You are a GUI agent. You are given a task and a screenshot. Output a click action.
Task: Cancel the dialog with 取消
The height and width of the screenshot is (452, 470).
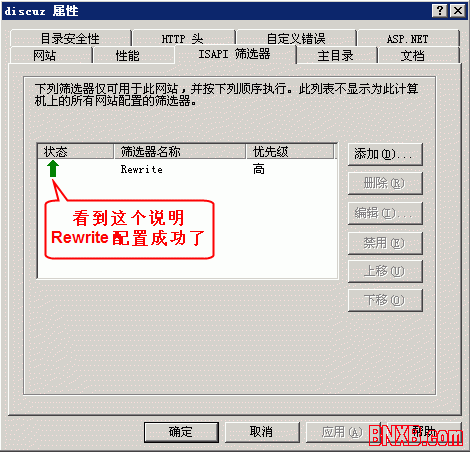click(262, 432)
